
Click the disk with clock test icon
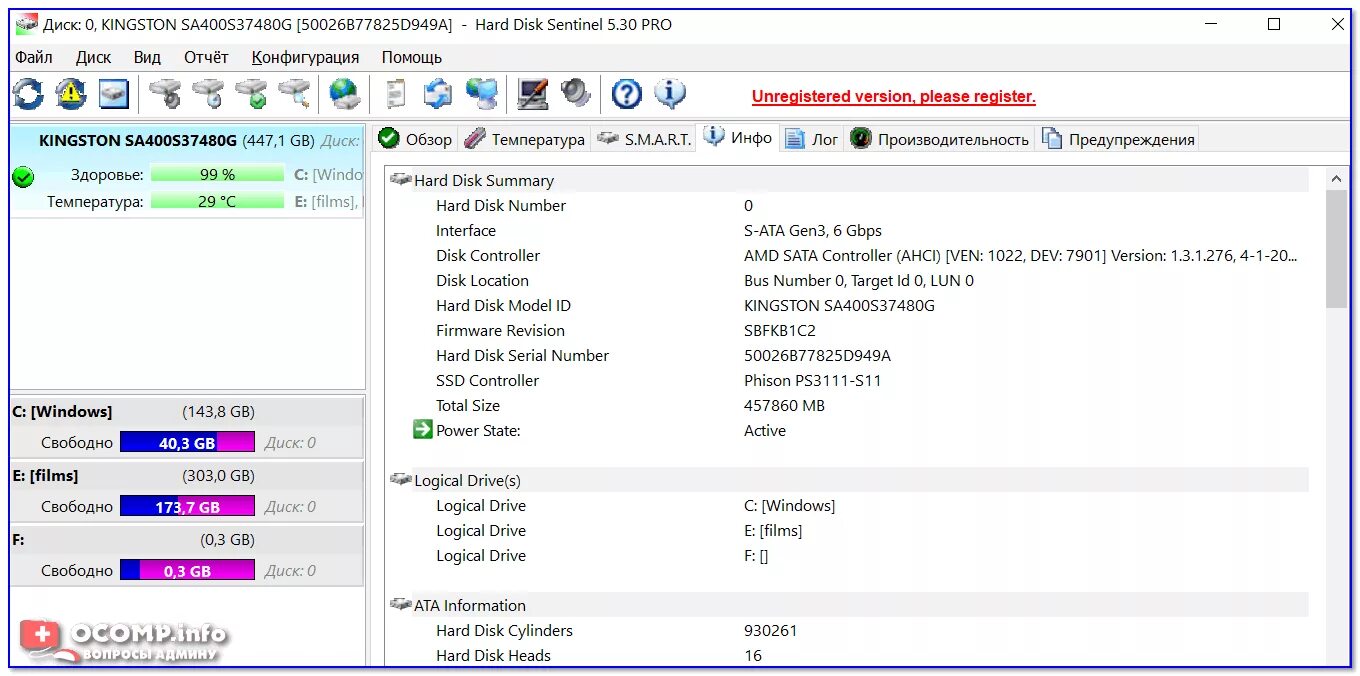pyautogui.click(x=208, y=95)
